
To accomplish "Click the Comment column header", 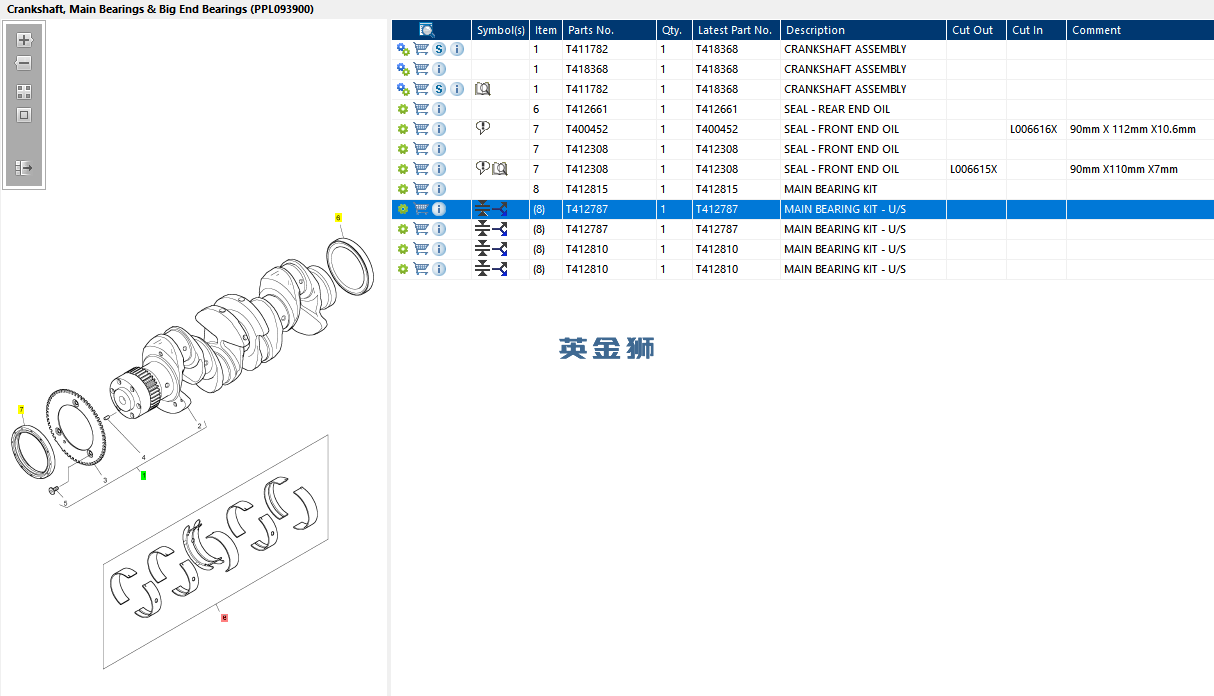I will click(x=1140, y=30).
